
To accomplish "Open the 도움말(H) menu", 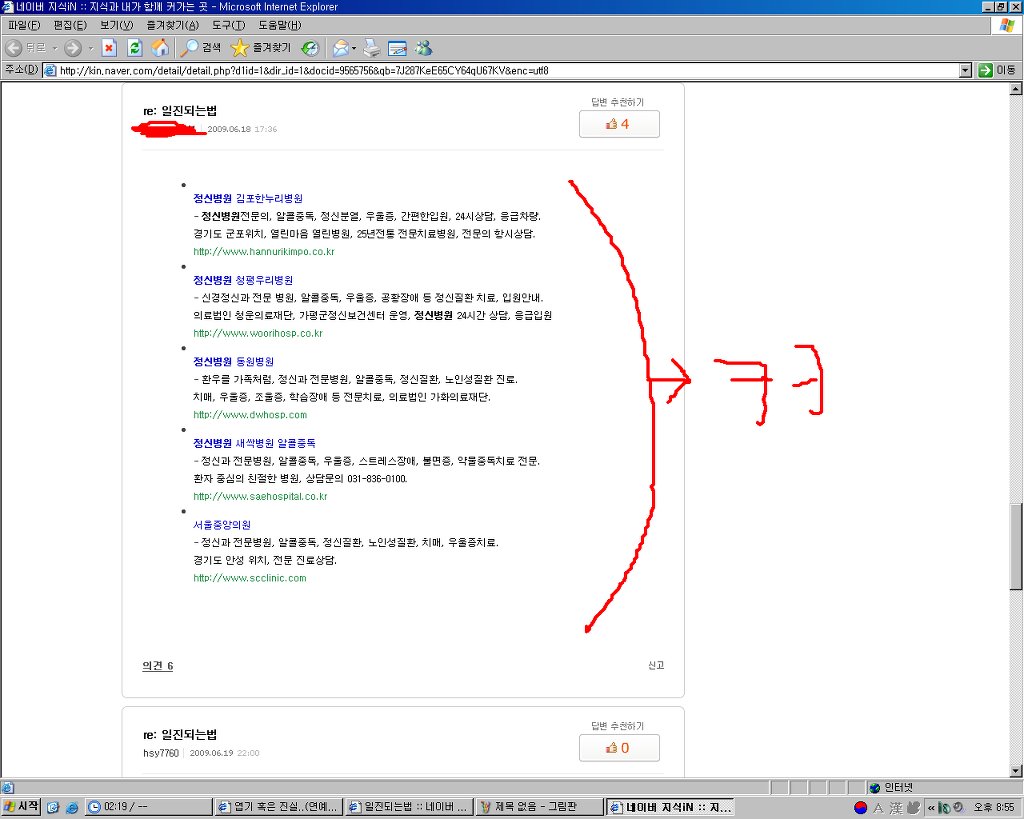I will [280, 25].
